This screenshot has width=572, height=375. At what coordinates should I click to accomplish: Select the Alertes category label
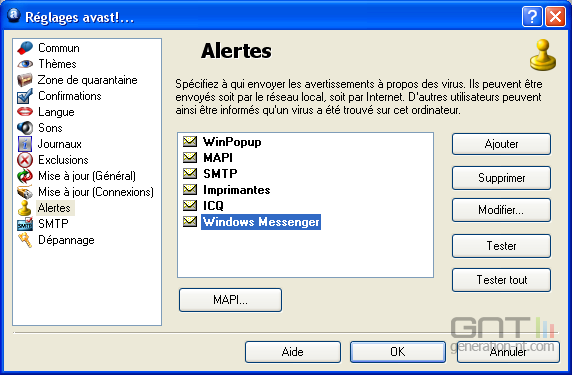coord(54,208)
